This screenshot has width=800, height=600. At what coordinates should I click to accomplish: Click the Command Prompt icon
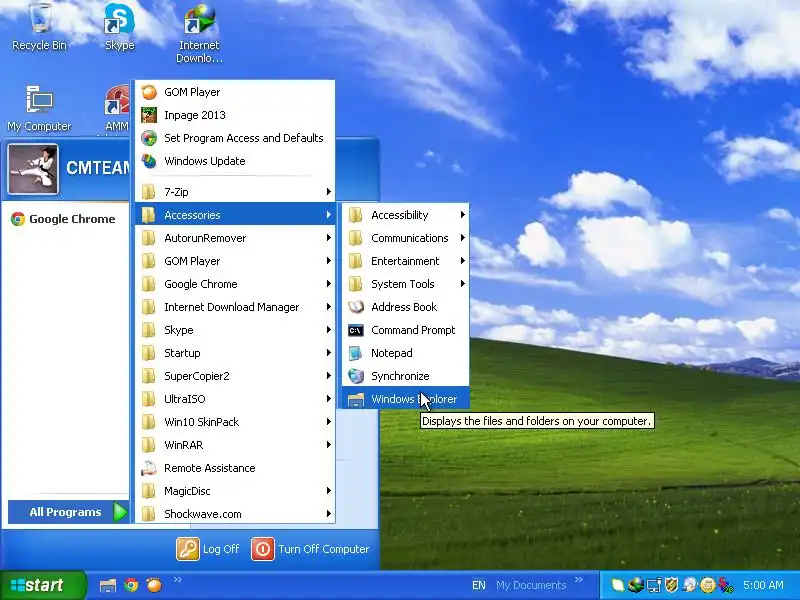click(356, 330)
